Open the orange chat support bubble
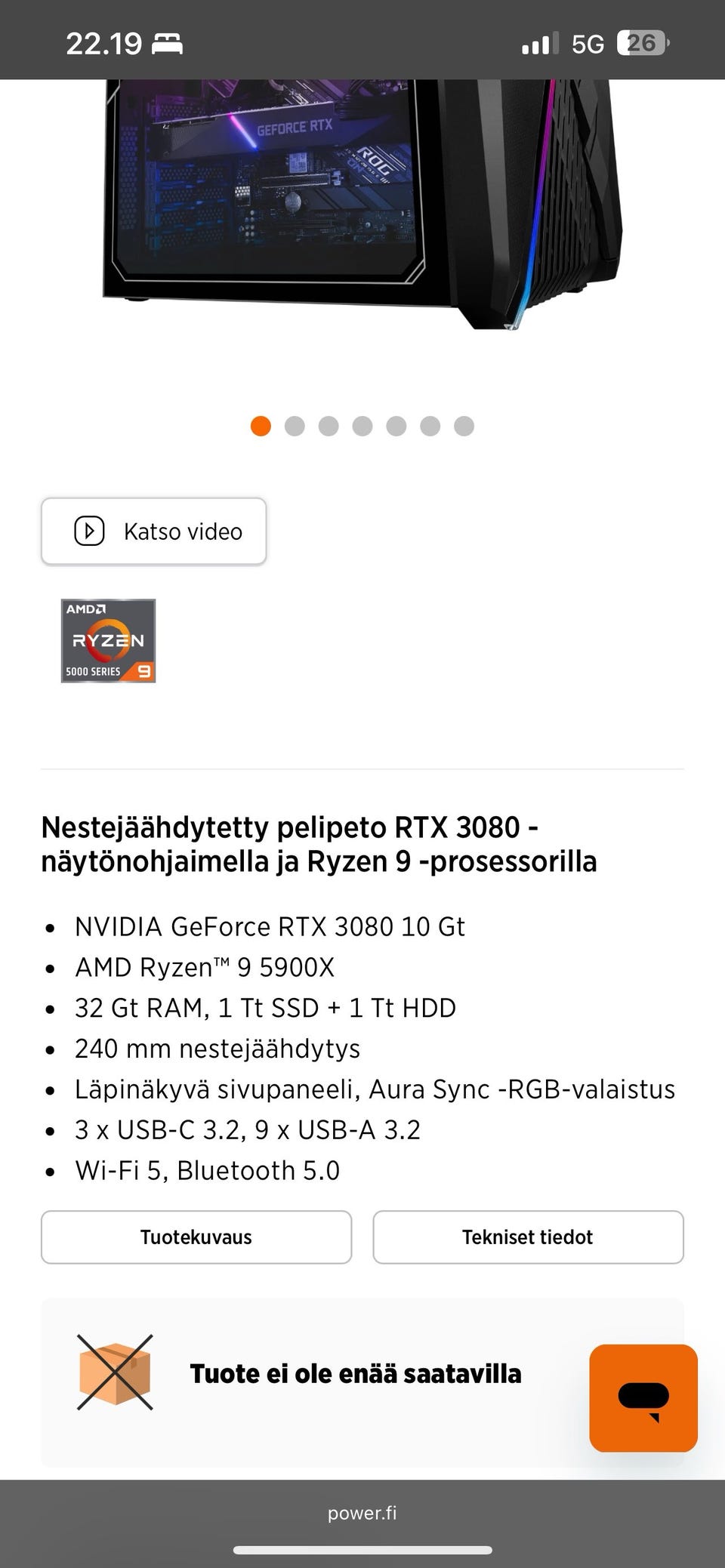Image resolution: width=725 pixels, height=1568 pixels. [643, 1397]
